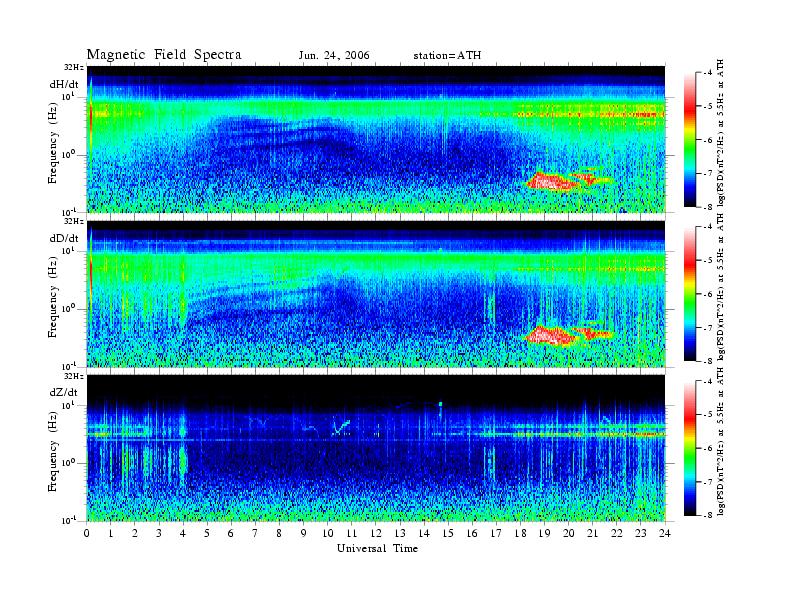Click the dH/dt panel color scale bar
The image size is (792, 612).
(690, 140)
